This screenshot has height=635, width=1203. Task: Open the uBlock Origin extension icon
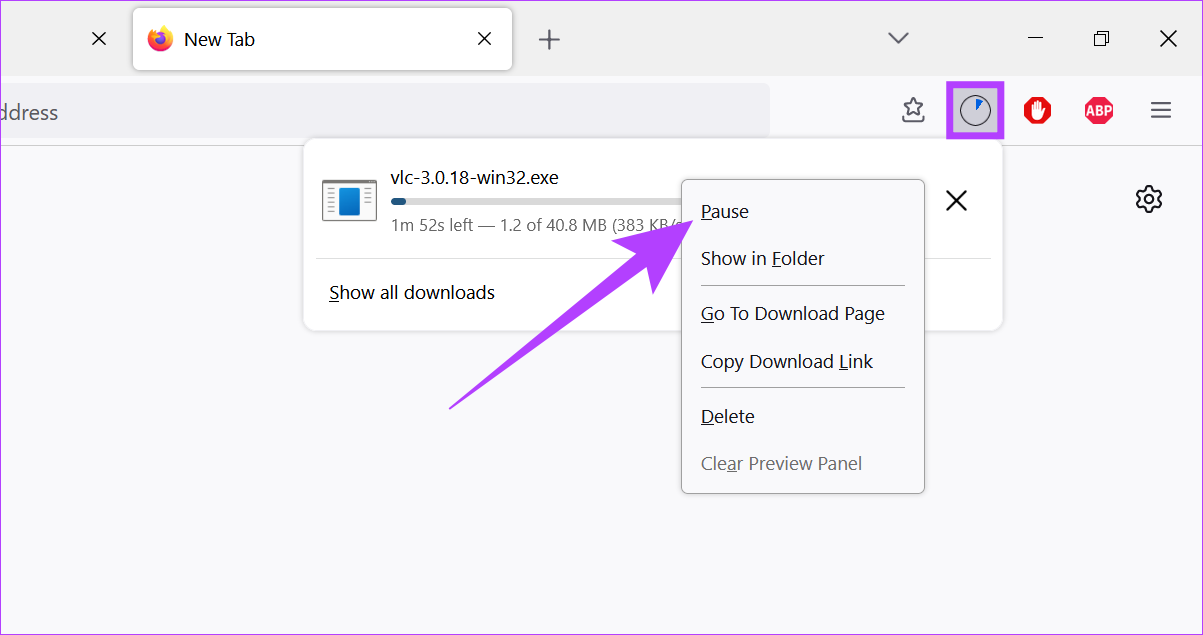coord(1037,110)
